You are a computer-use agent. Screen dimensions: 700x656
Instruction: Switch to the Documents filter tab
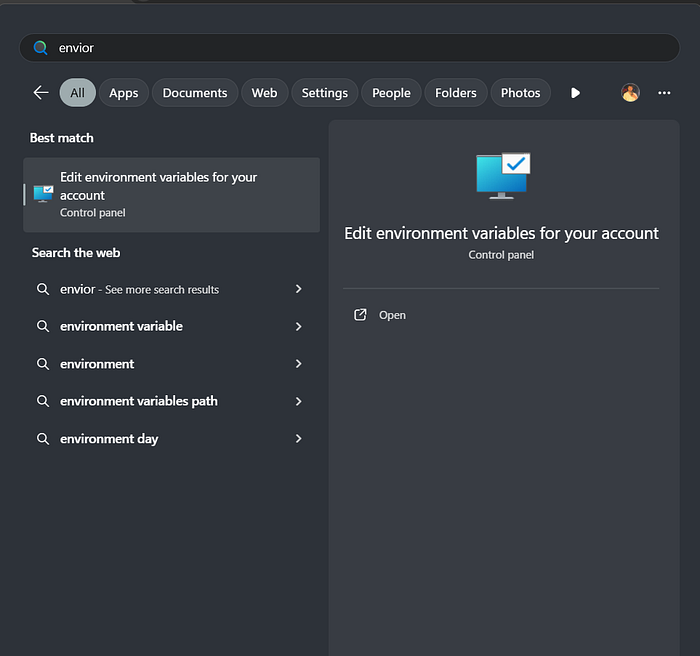click(x=195, y=93)
